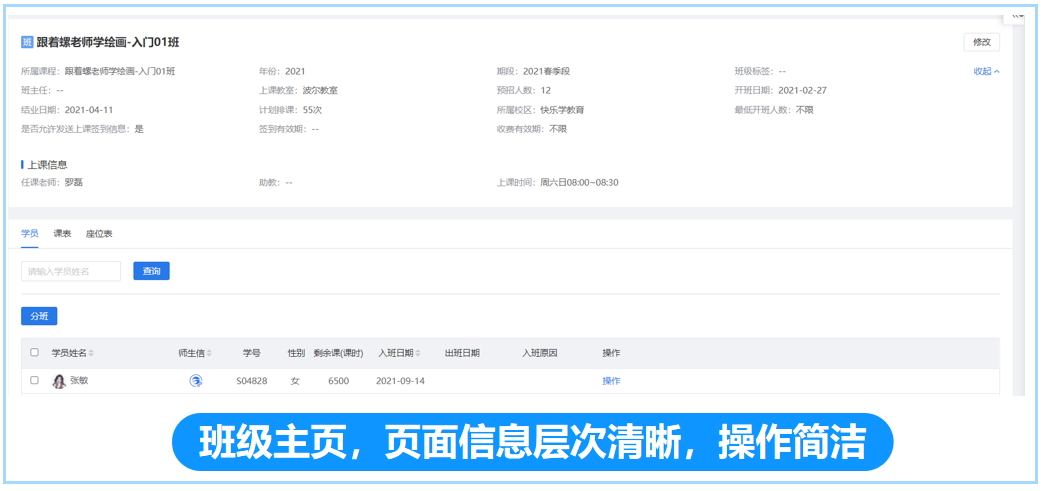Screen dimensions: 1045x491
Task: Click classroom value 波尔教室
Action: 320,91
